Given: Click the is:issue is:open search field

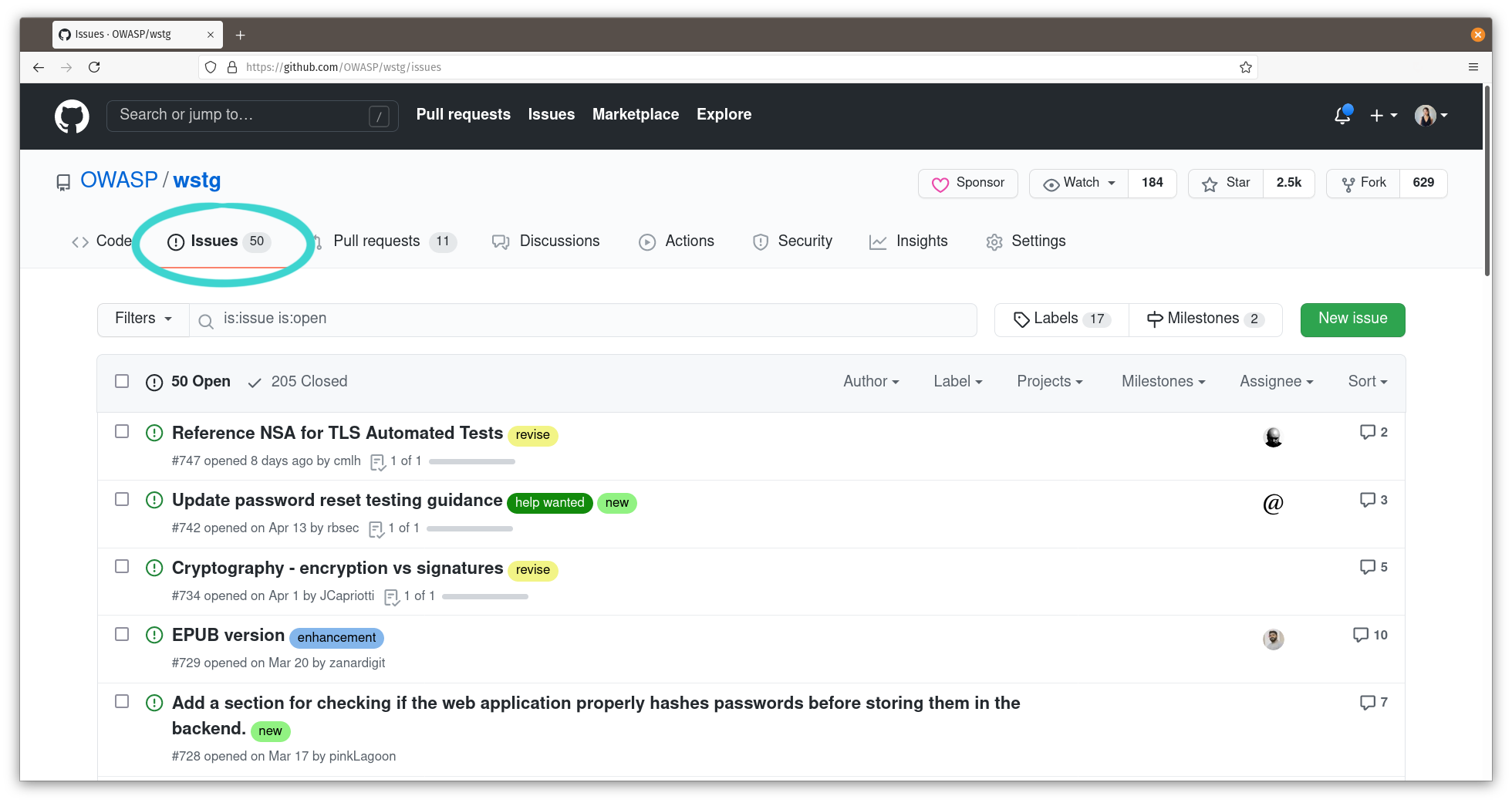Looking at the screenshot, I should 583,319.
